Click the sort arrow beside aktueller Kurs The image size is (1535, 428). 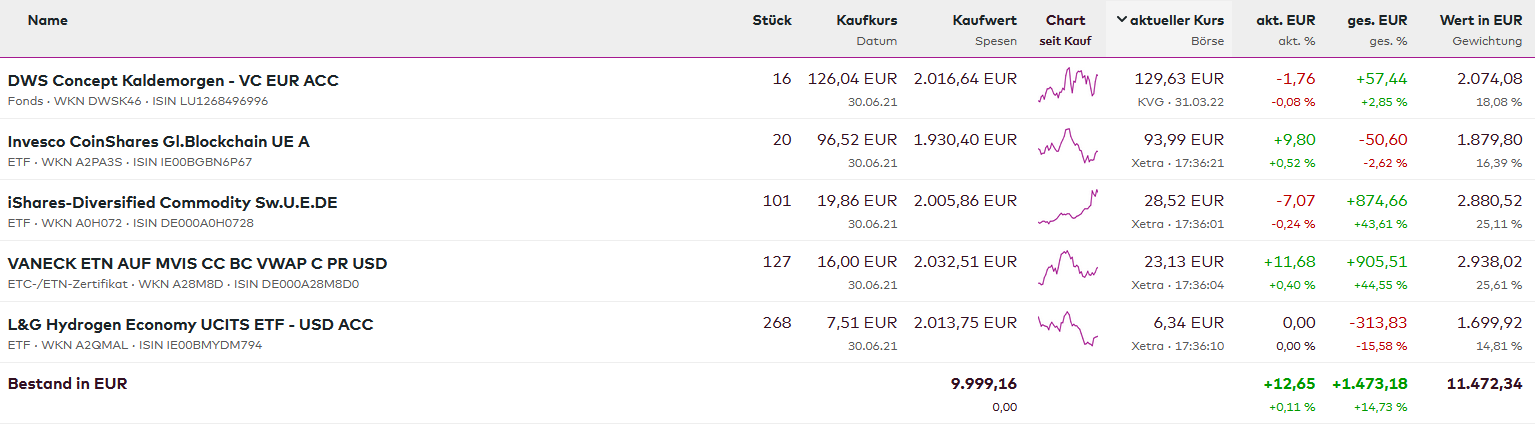1121,20
